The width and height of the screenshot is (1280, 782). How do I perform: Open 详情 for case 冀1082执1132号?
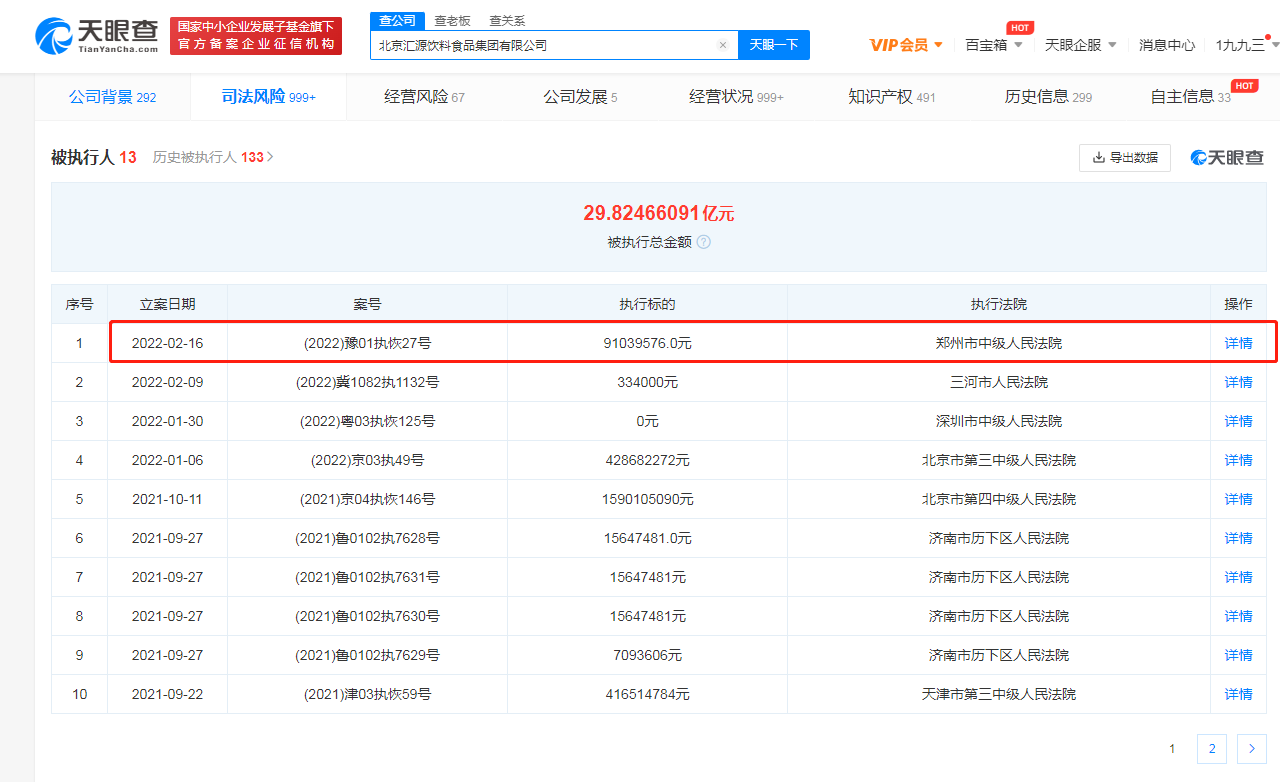pos(1238,382)
